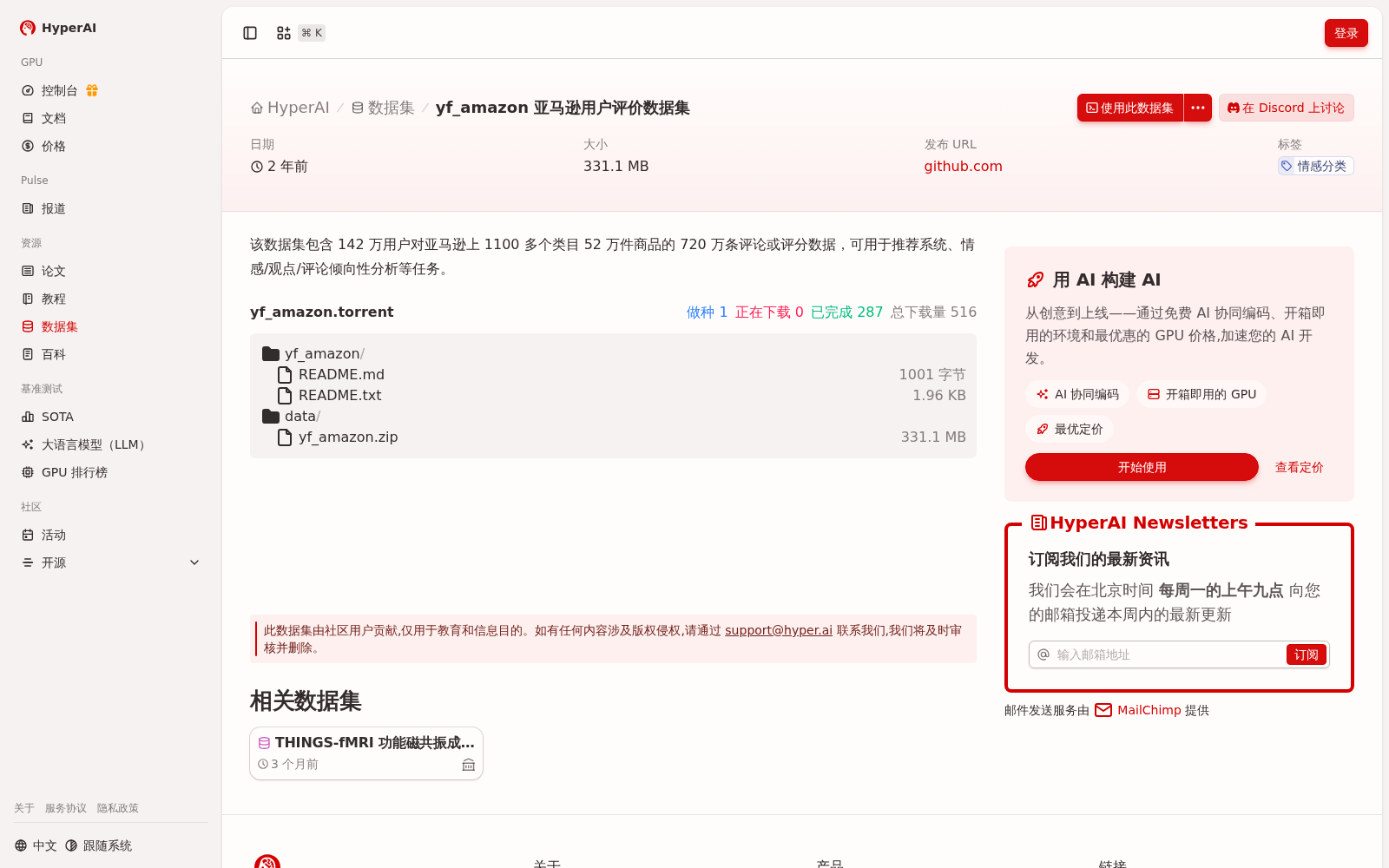Change theme via 跟随系统 selector
This screenshot has width=1389, height=868.
point(98,845)
